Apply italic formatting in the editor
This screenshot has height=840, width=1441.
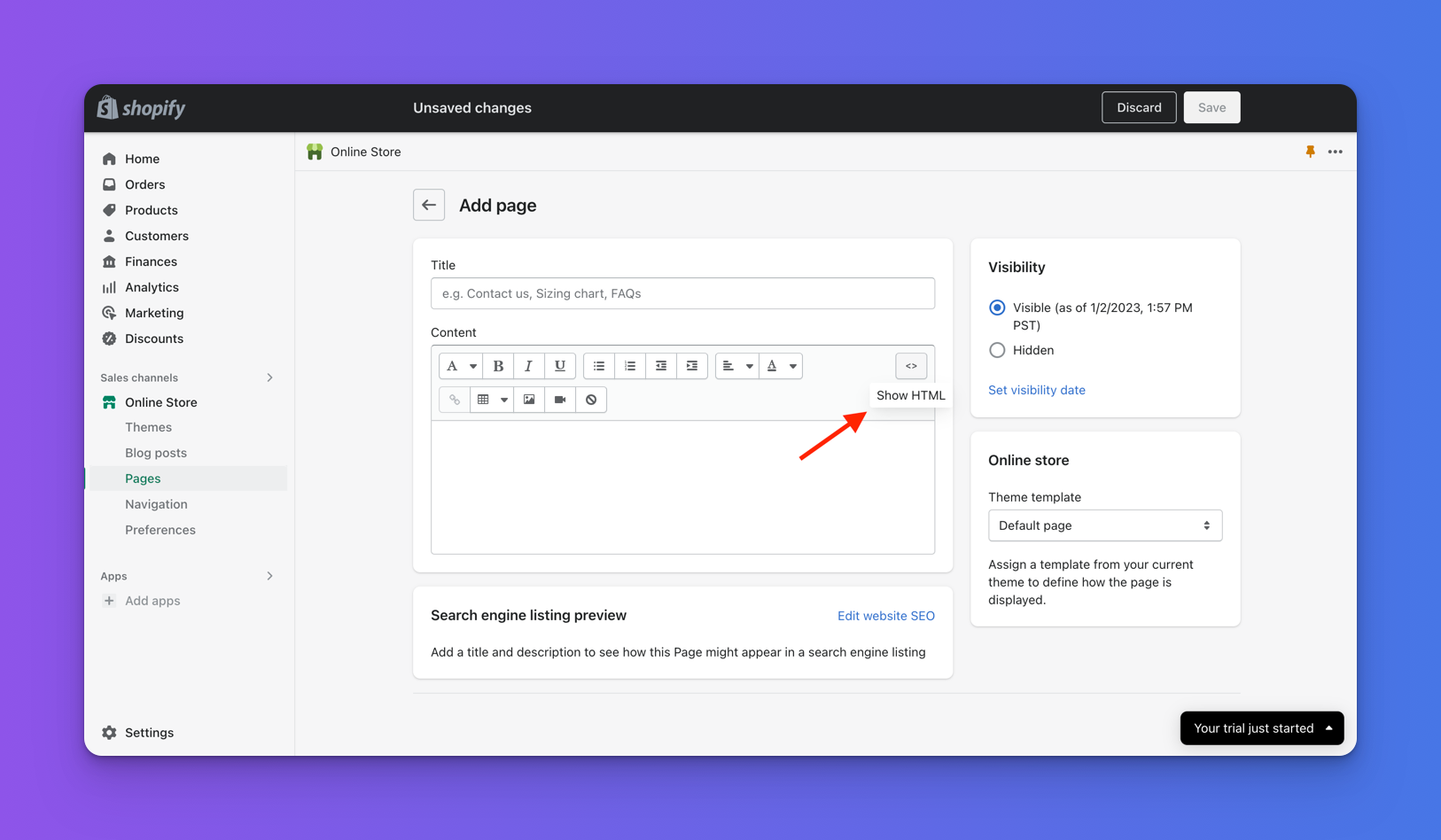[529, 366]
